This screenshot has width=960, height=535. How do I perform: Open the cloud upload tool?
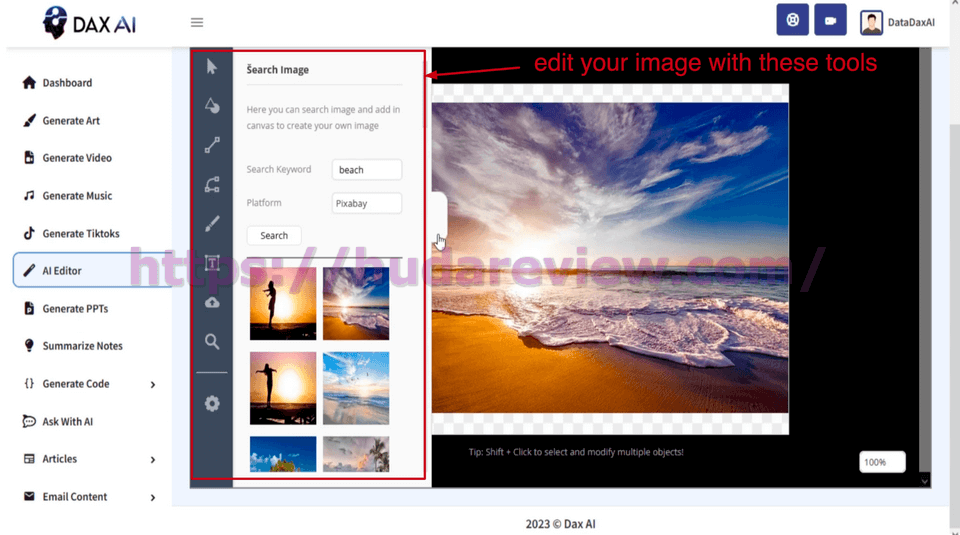point(212,302)
